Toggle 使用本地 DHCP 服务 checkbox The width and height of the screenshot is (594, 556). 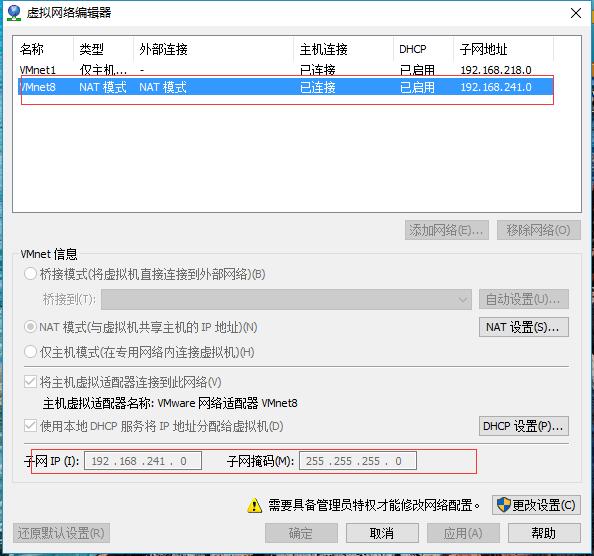click(x=30, y=426)
